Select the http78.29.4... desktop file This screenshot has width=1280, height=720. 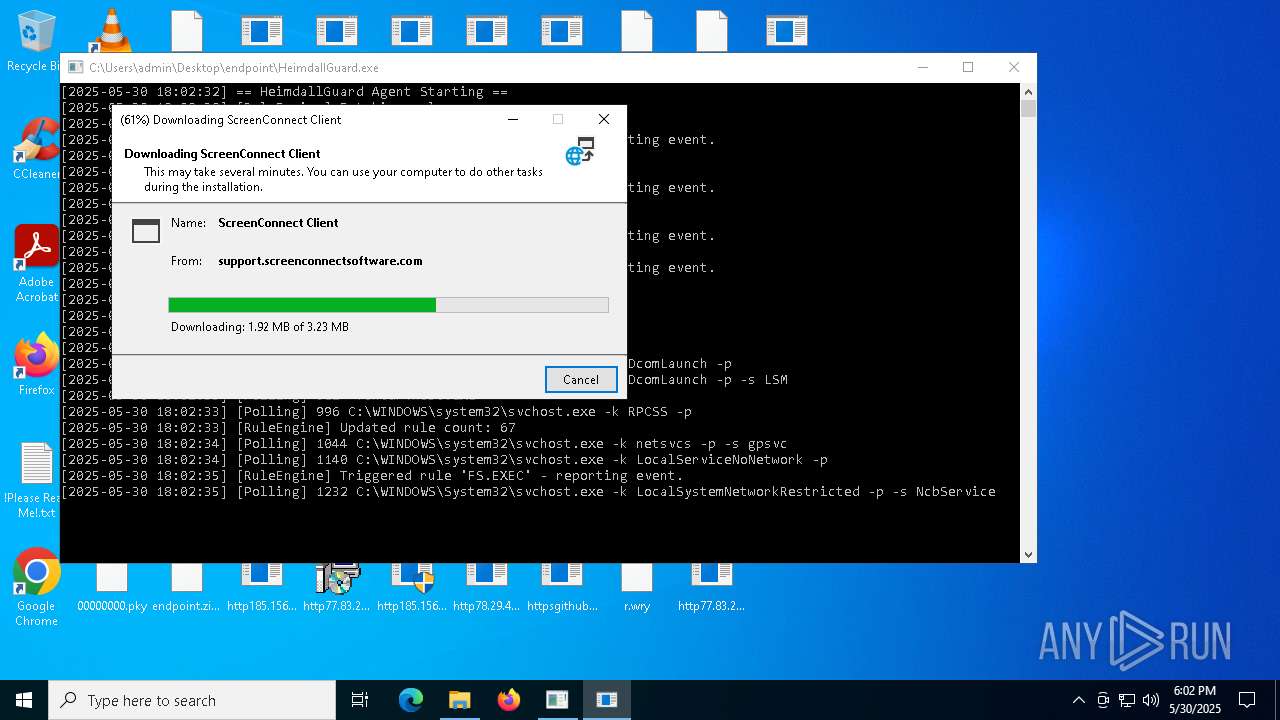[487, 589]
